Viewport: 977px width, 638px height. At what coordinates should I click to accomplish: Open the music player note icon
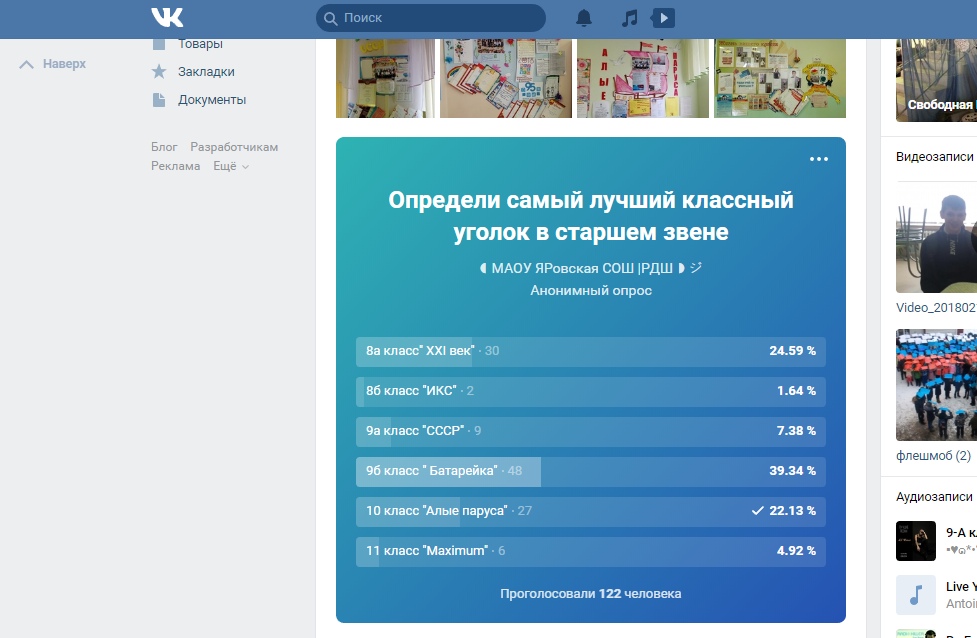629,18
